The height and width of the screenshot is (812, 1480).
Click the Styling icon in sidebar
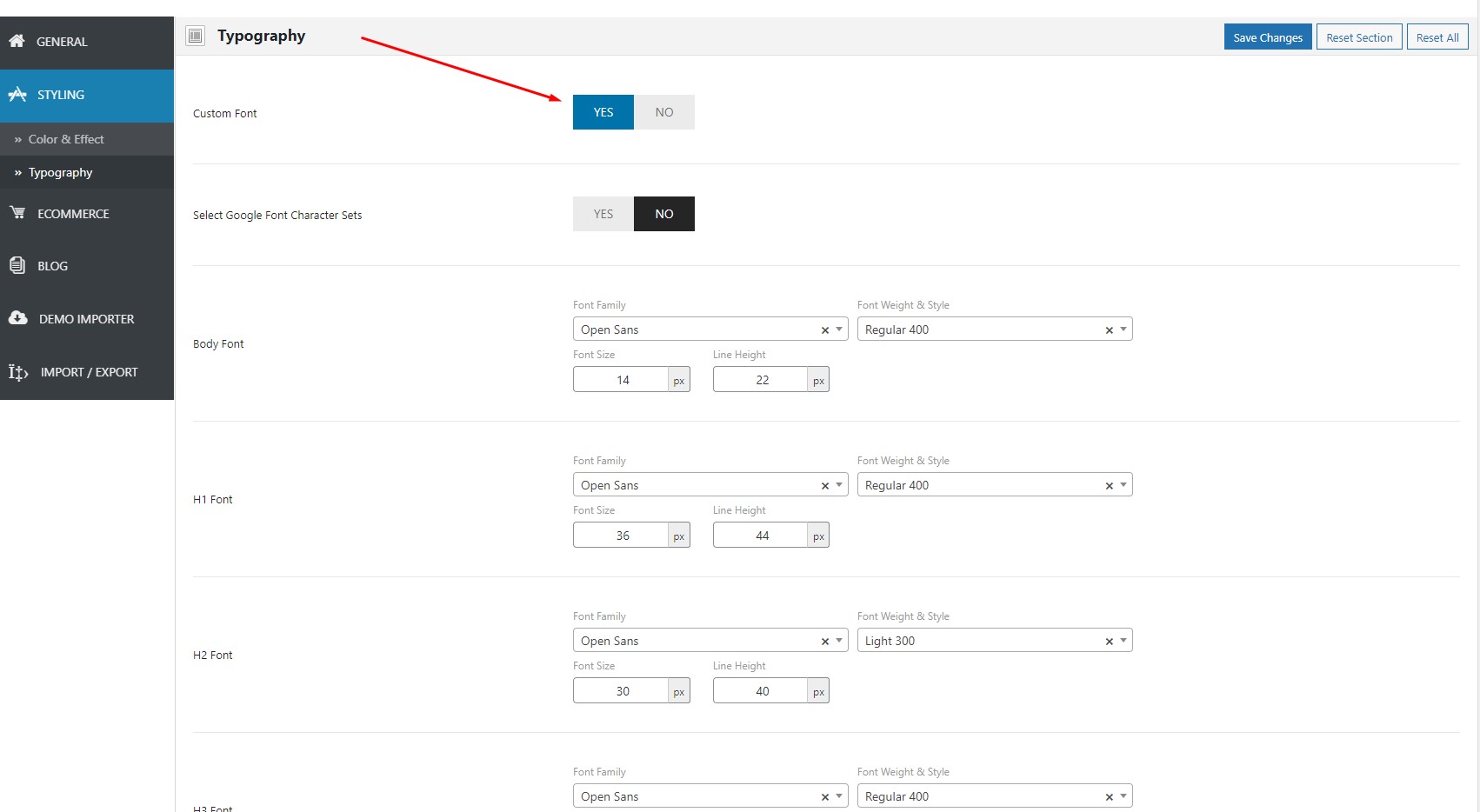point(17,94)
